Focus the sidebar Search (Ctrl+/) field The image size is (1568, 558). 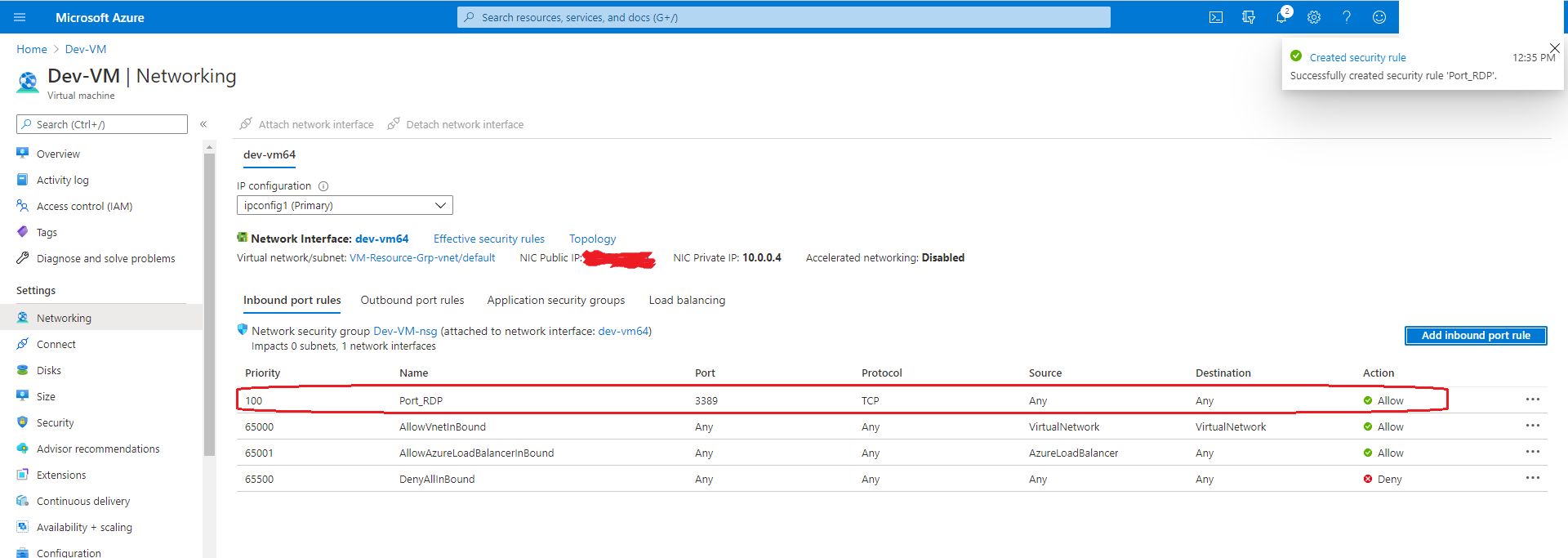102,124
